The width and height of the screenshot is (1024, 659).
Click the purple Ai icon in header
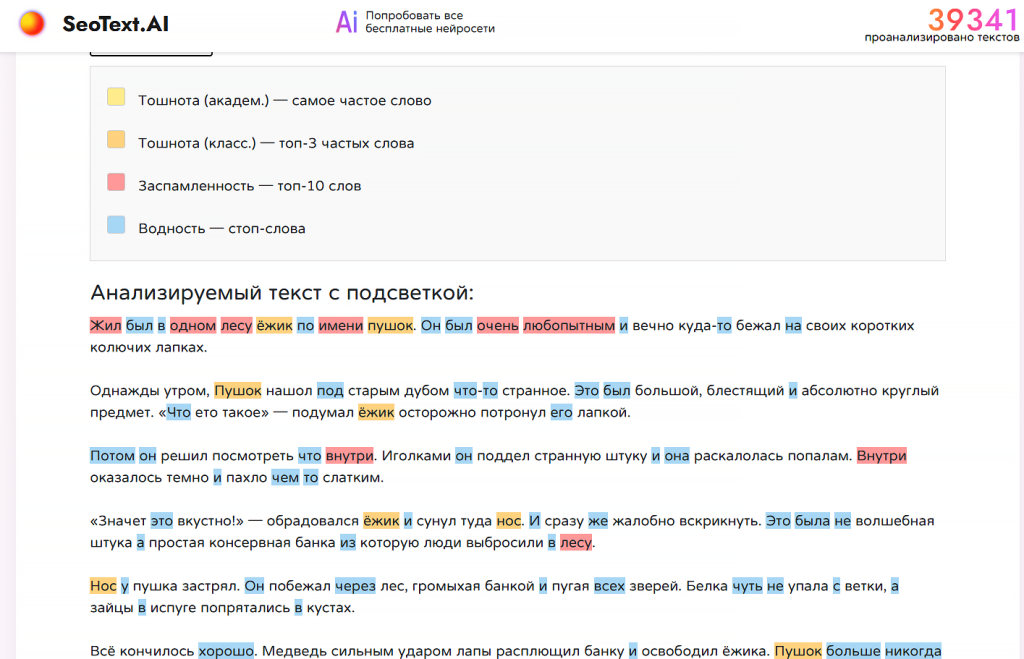(346, 23)
